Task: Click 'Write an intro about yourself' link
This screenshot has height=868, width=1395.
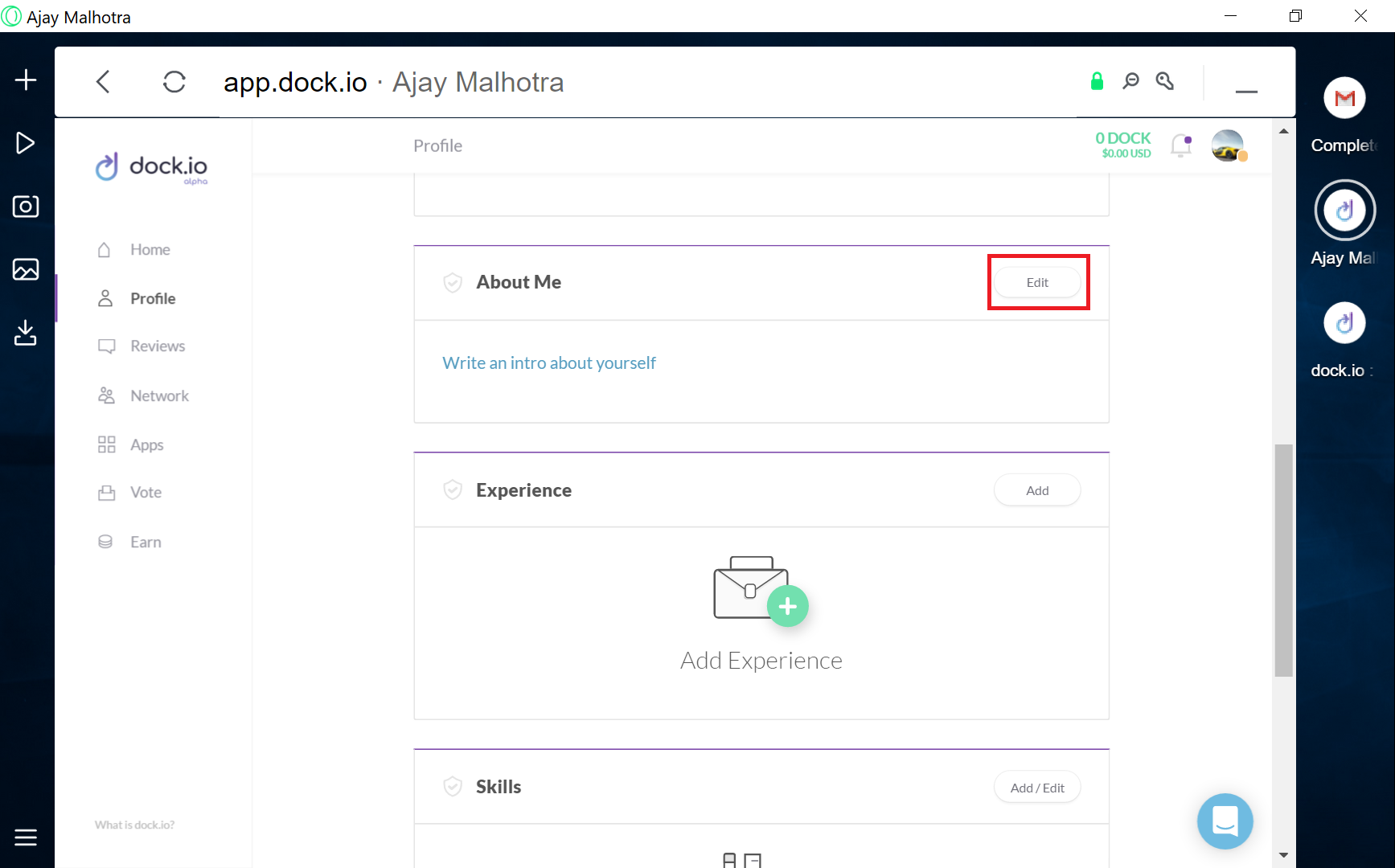Action: click(549, 363)
